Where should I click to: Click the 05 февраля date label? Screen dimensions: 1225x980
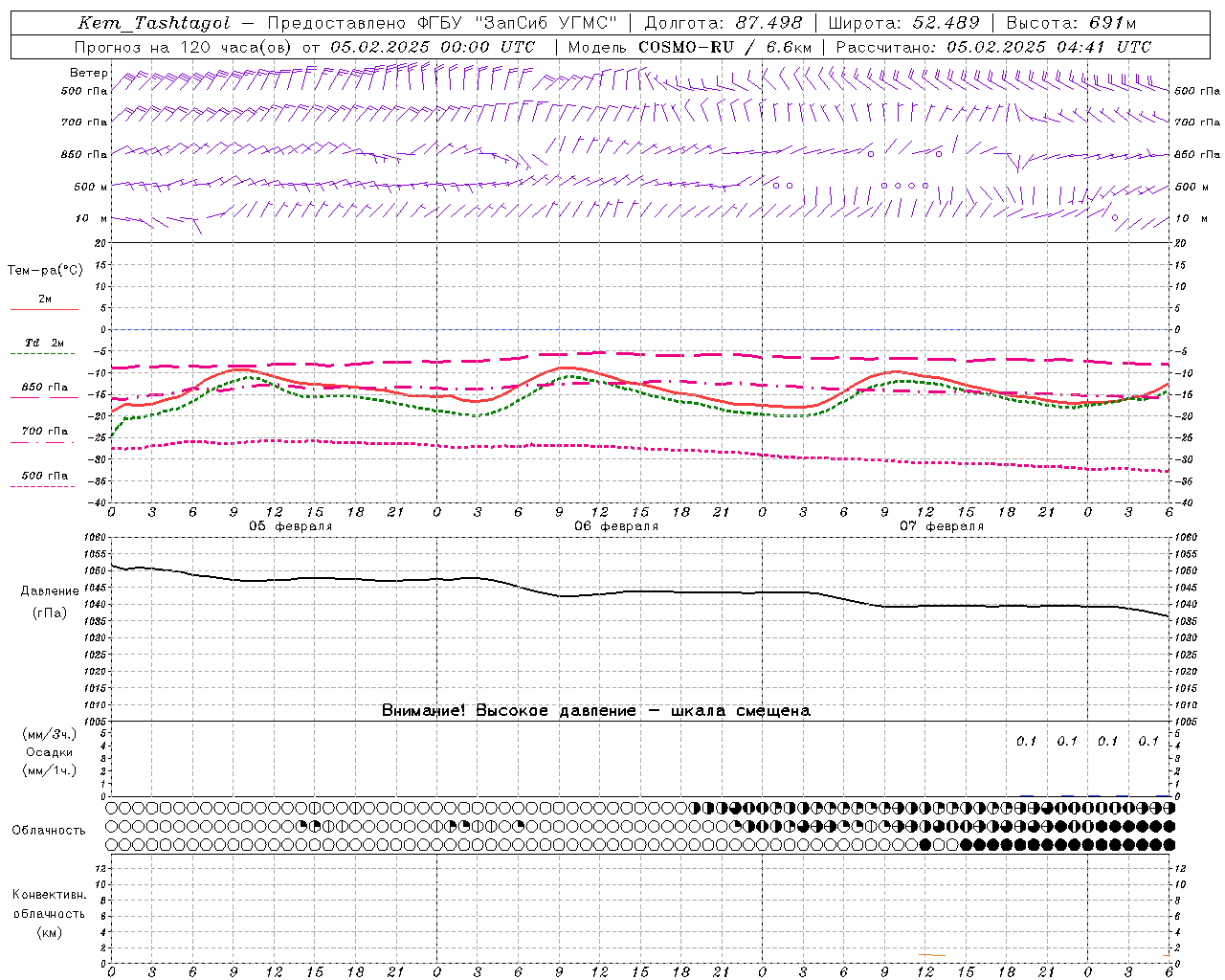coord(291,526)
